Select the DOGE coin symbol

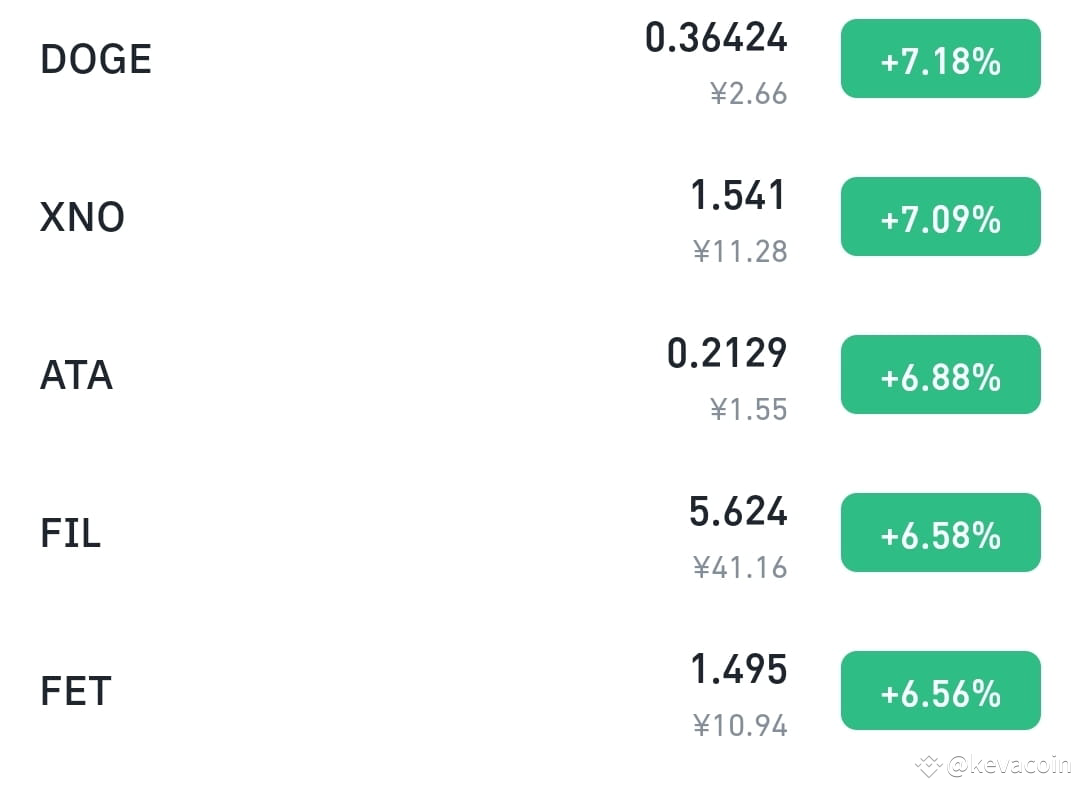click(95, 60)
